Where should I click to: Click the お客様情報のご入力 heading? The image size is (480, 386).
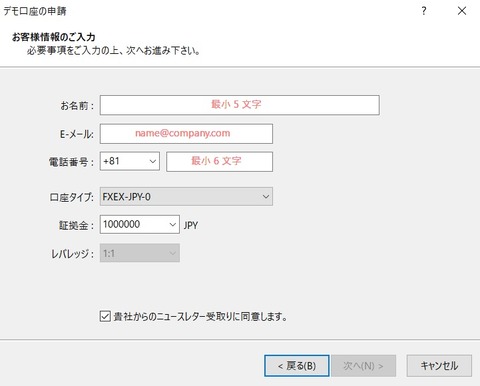click(x=54, y=37)
